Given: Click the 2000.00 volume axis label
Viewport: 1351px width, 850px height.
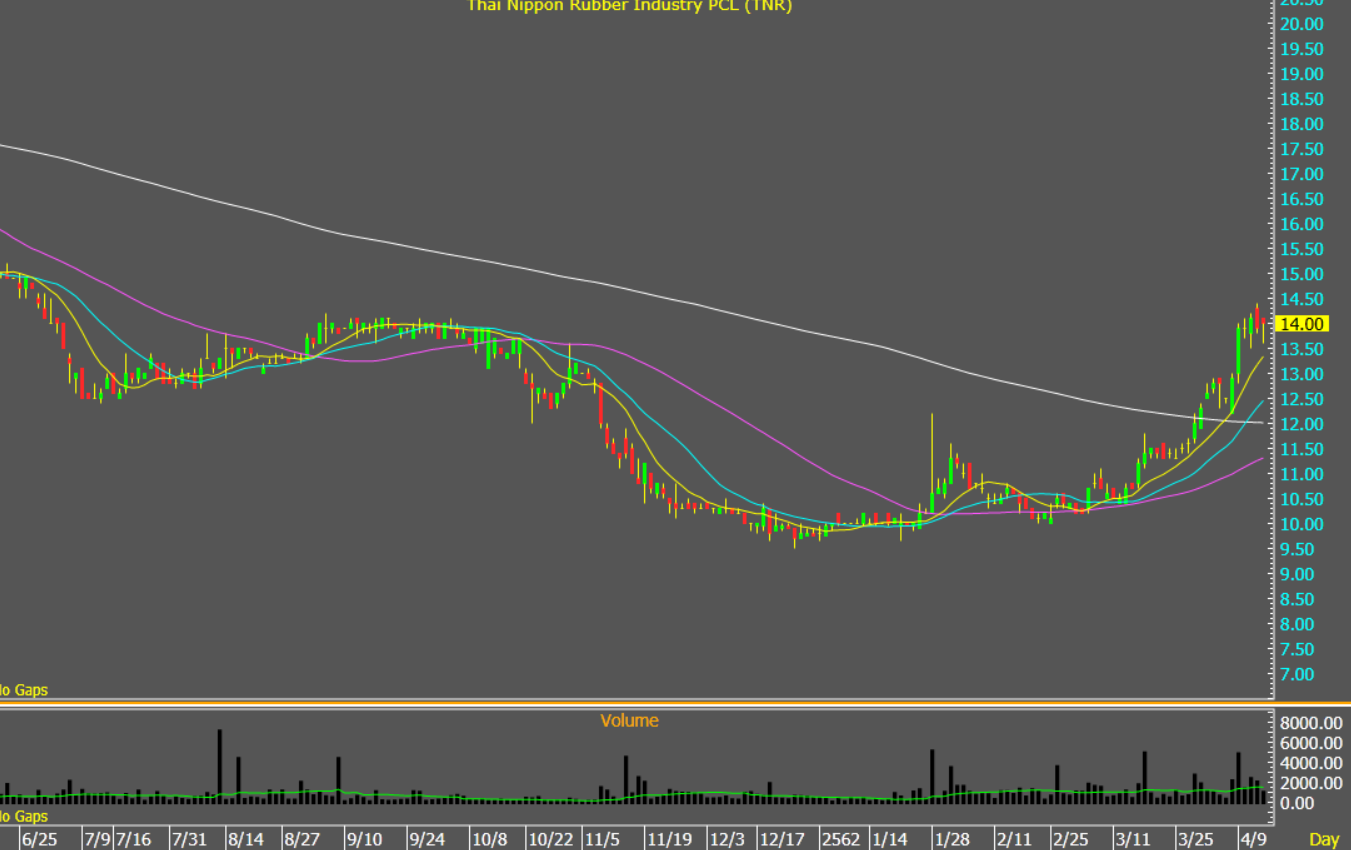Looking at the screenshot, I should [x=1311, y=782].
